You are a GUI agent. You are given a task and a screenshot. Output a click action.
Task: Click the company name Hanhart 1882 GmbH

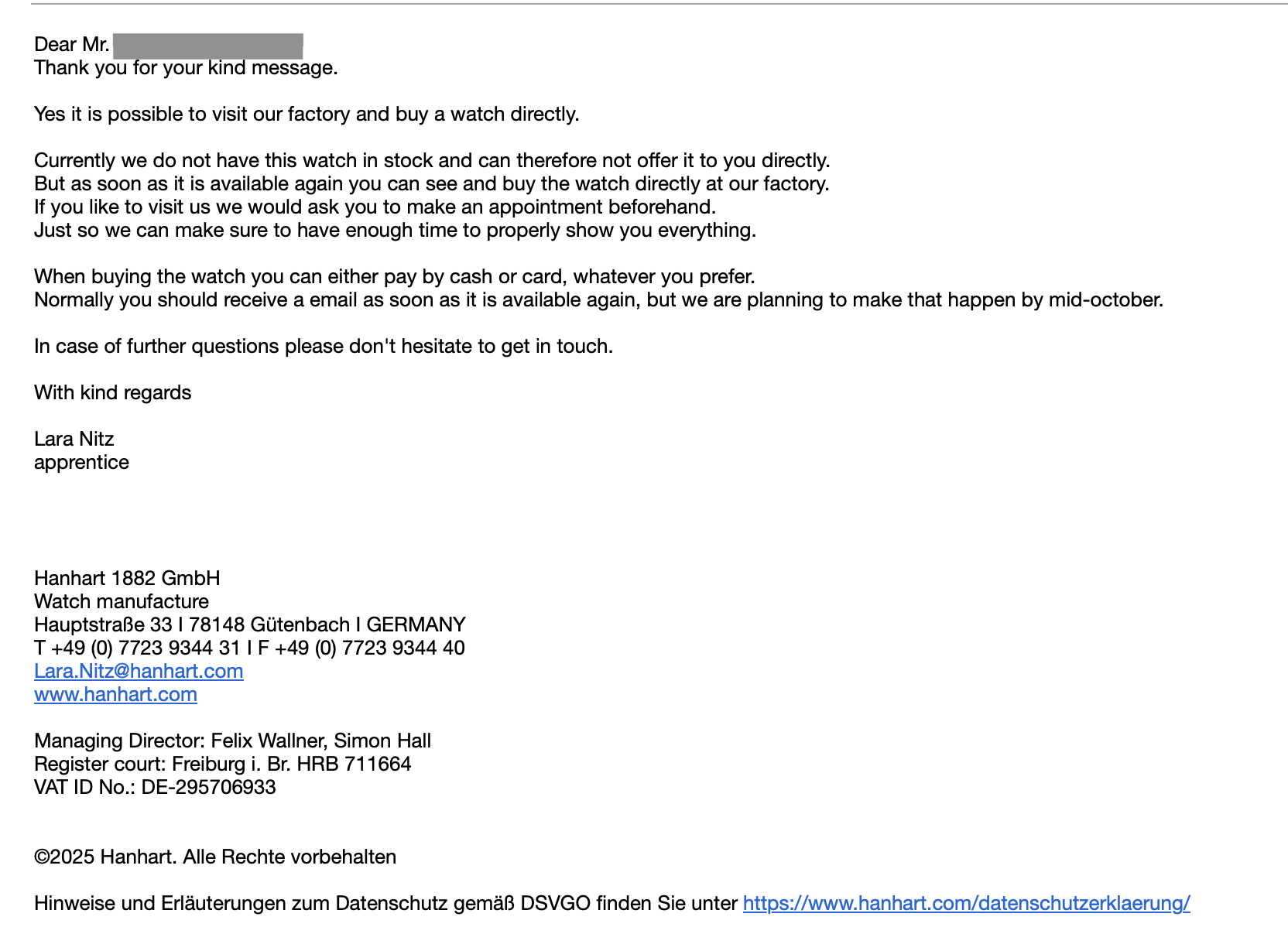point(127,579)
